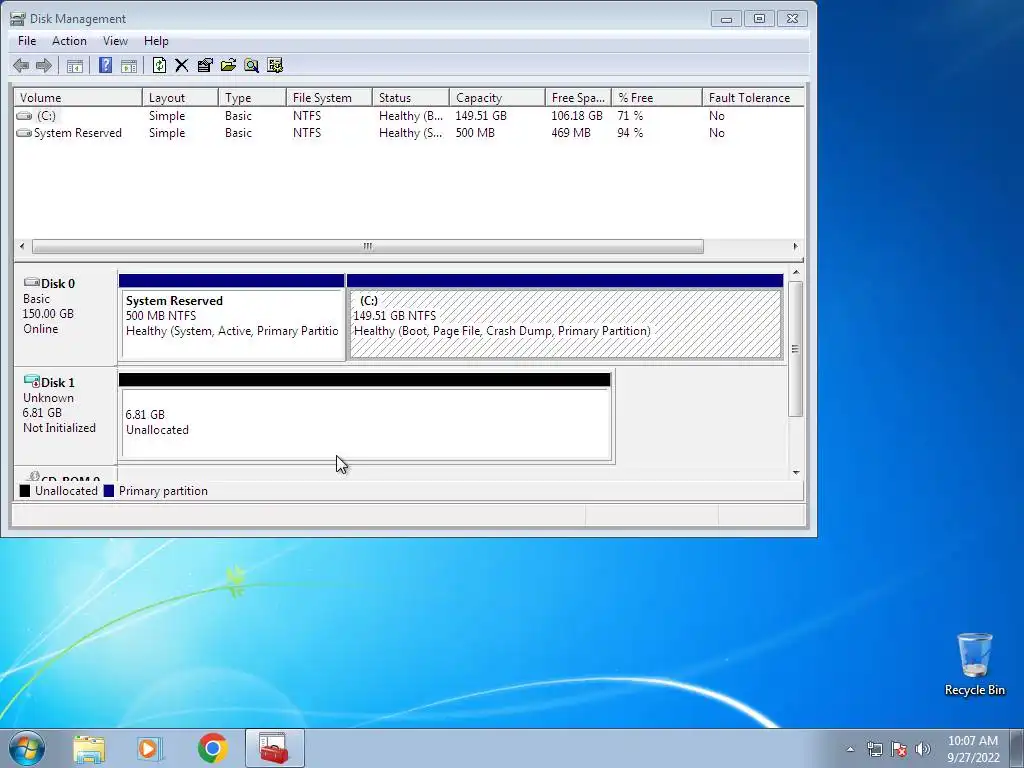Toggle Show/Hide Console Tree icon
This screenshot has height=768, width=1024.
(x=74, y=65)
